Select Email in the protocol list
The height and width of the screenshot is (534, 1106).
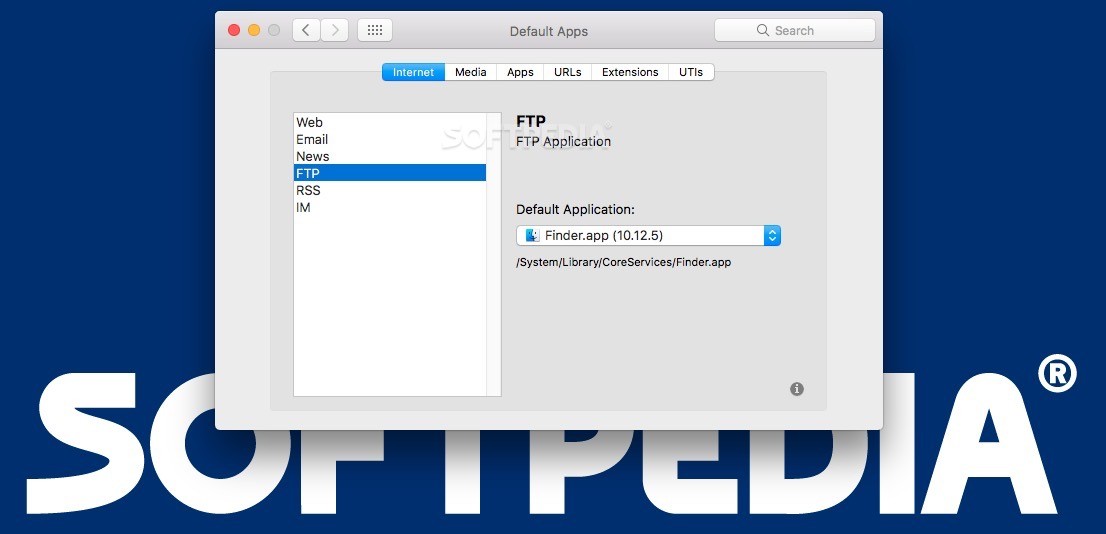point(389,140)
